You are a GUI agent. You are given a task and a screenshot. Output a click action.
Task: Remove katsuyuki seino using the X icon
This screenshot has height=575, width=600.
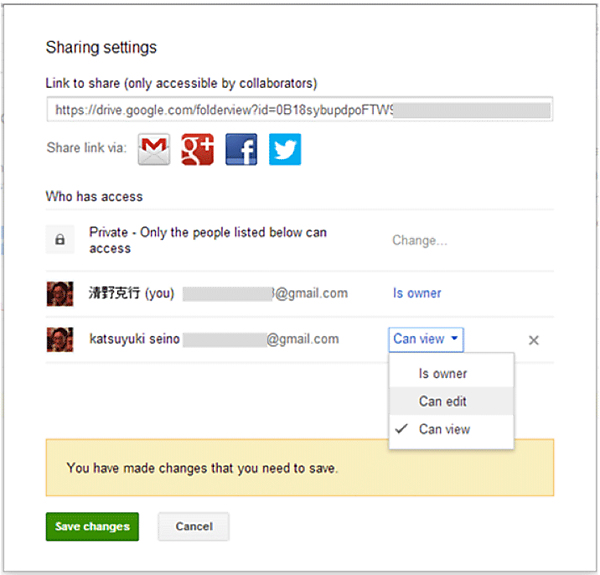click(534, 340)
